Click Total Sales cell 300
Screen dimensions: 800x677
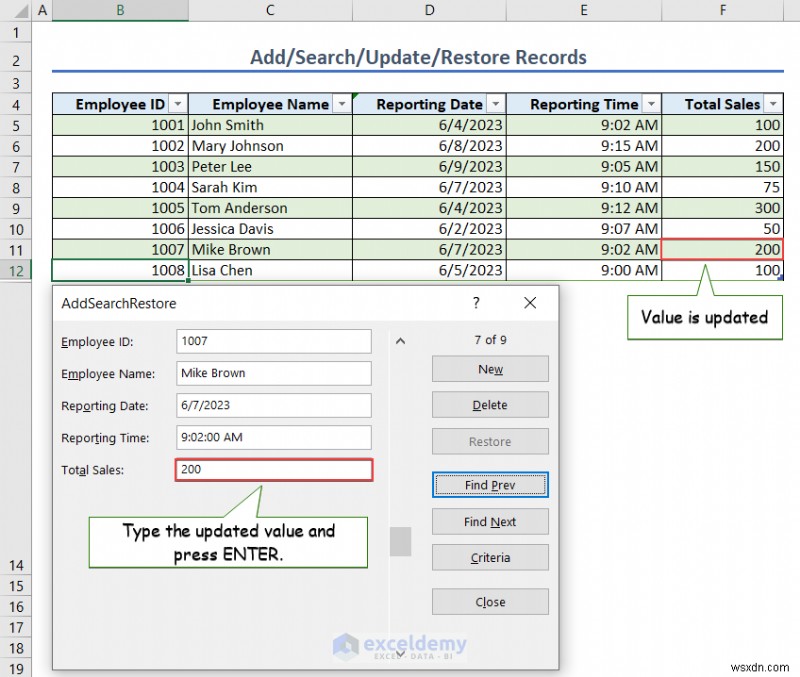(722, 208)
